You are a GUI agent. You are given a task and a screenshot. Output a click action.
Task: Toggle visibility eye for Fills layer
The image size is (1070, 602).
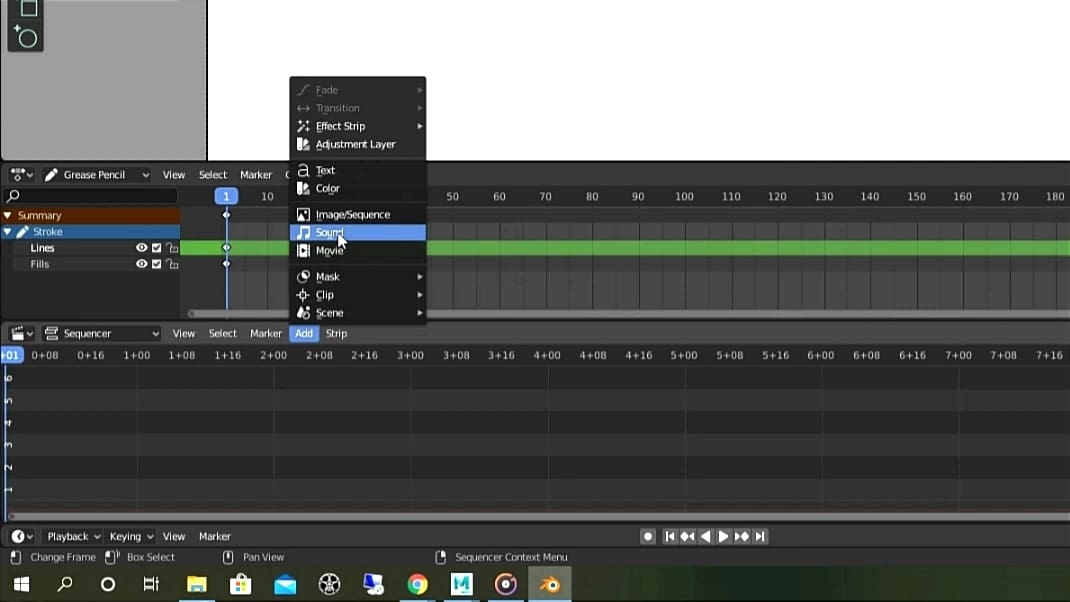(141, 264)
